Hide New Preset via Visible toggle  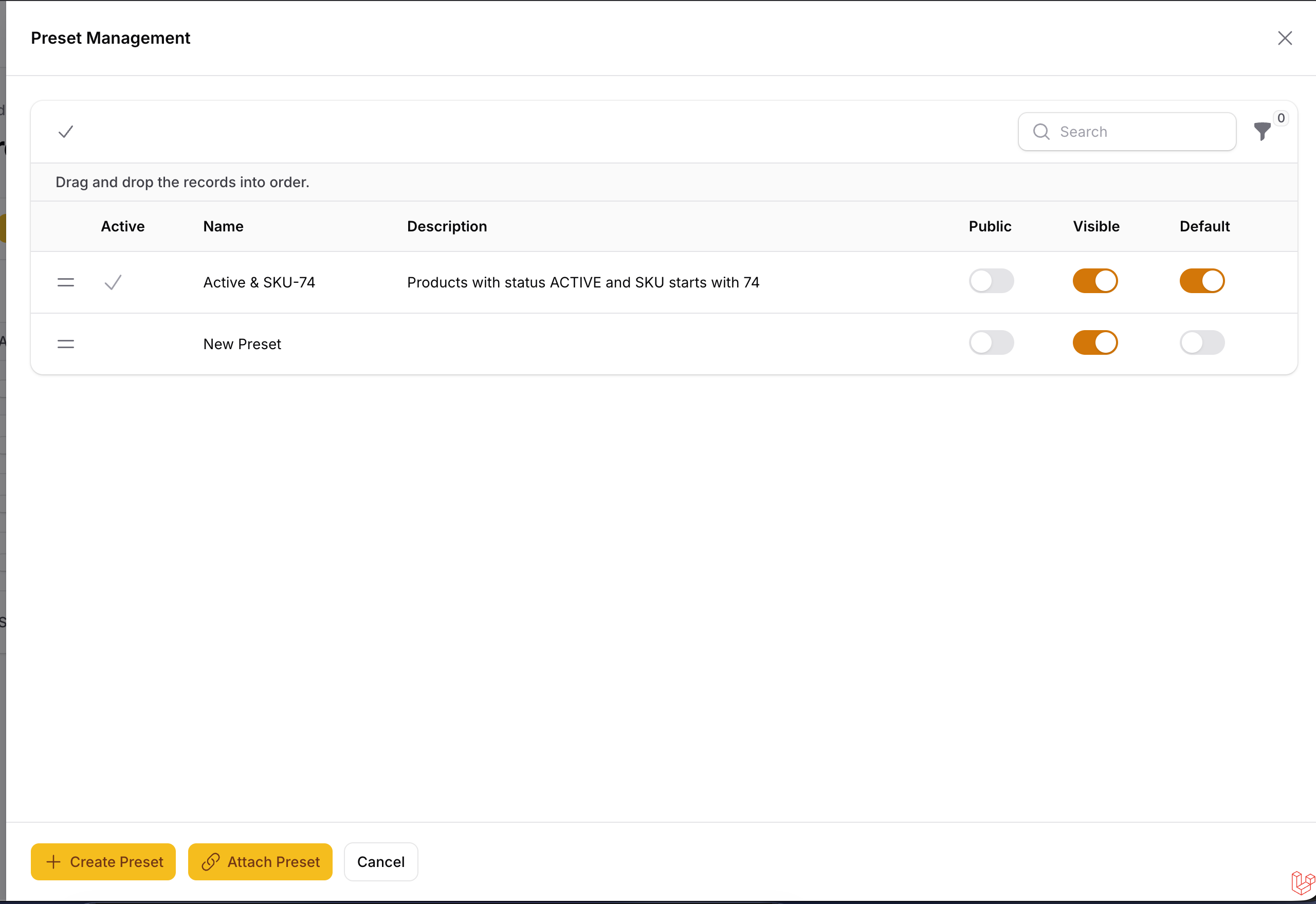point(1094,342)
